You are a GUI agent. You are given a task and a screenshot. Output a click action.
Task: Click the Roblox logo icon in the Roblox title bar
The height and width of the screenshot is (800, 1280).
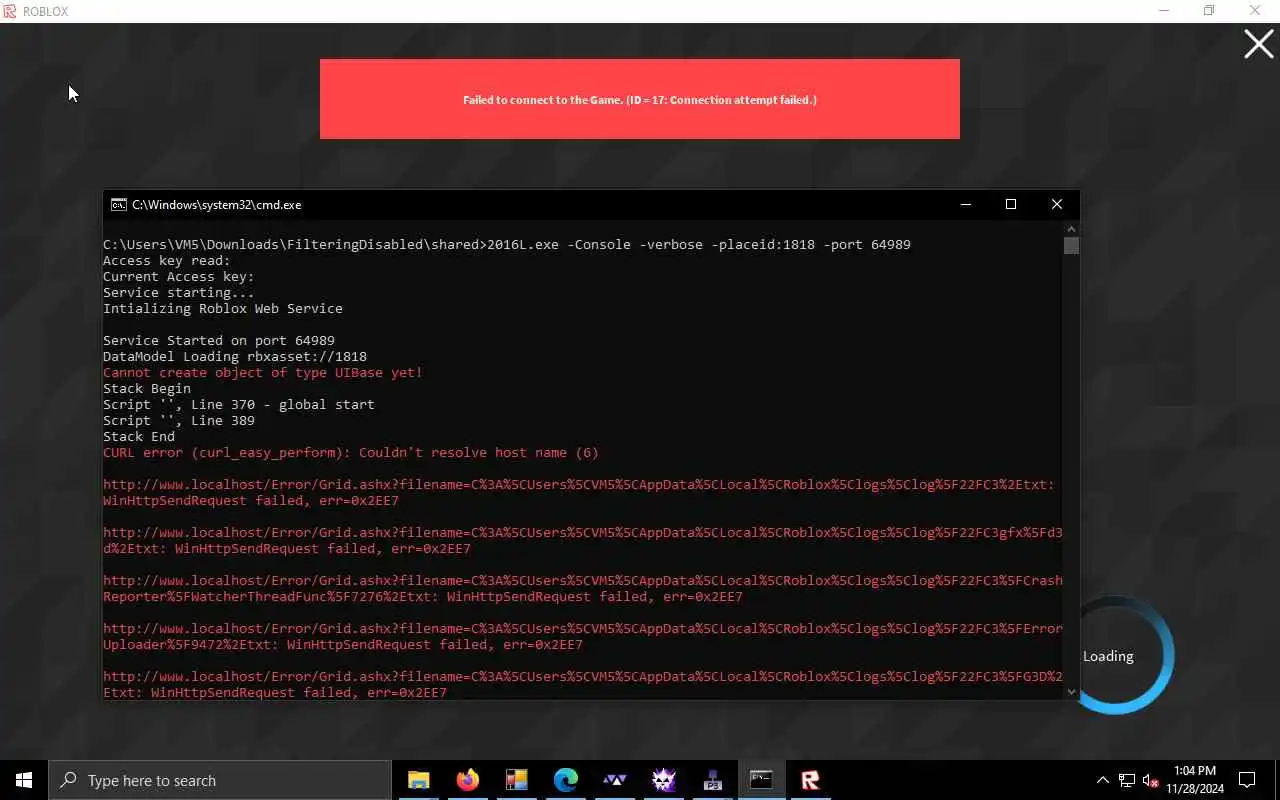pos(10,11)
